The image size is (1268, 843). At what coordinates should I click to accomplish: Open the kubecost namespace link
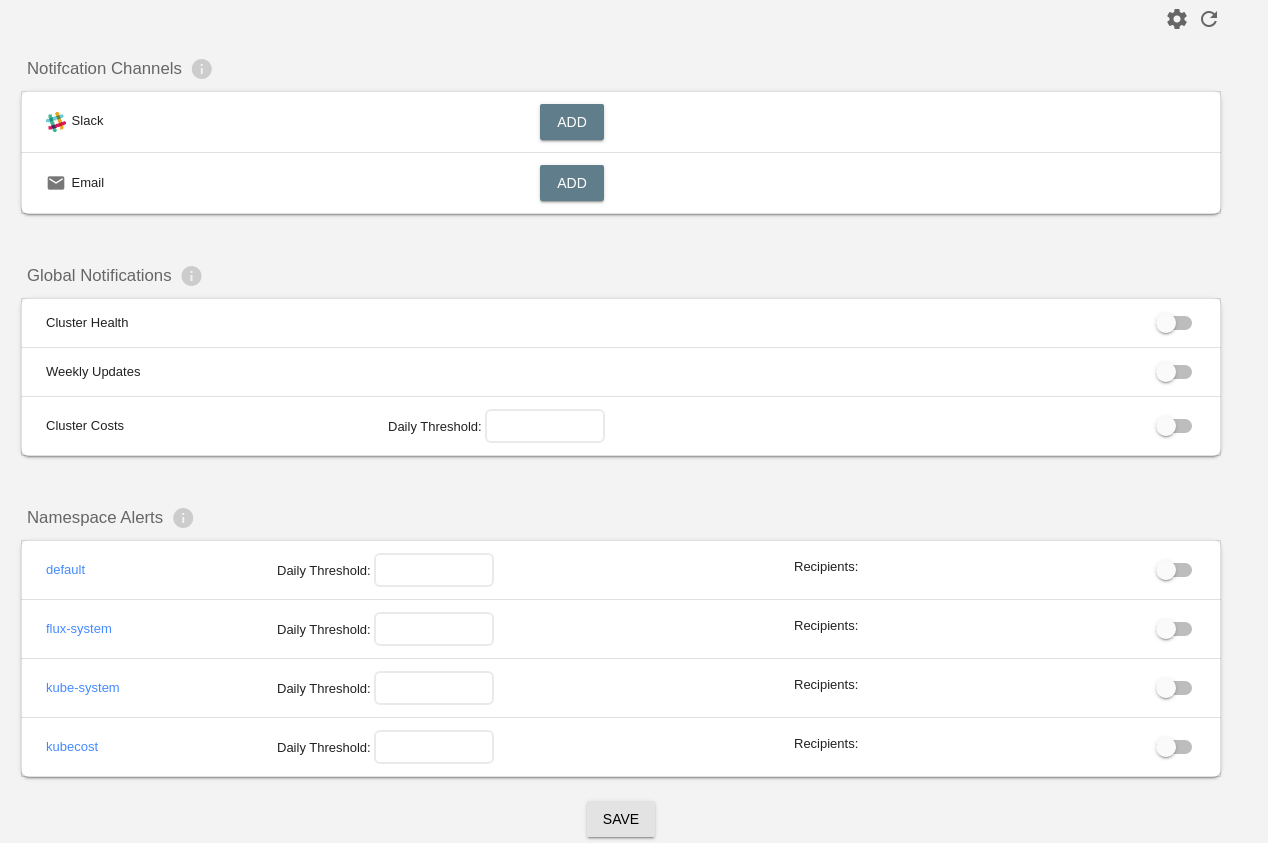[72, 747]
